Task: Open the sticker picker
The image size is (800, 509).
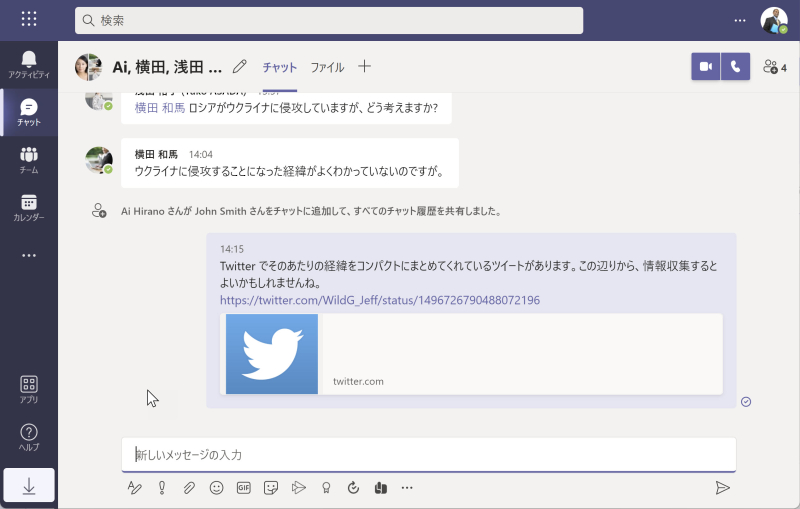Action: (271, 488)
